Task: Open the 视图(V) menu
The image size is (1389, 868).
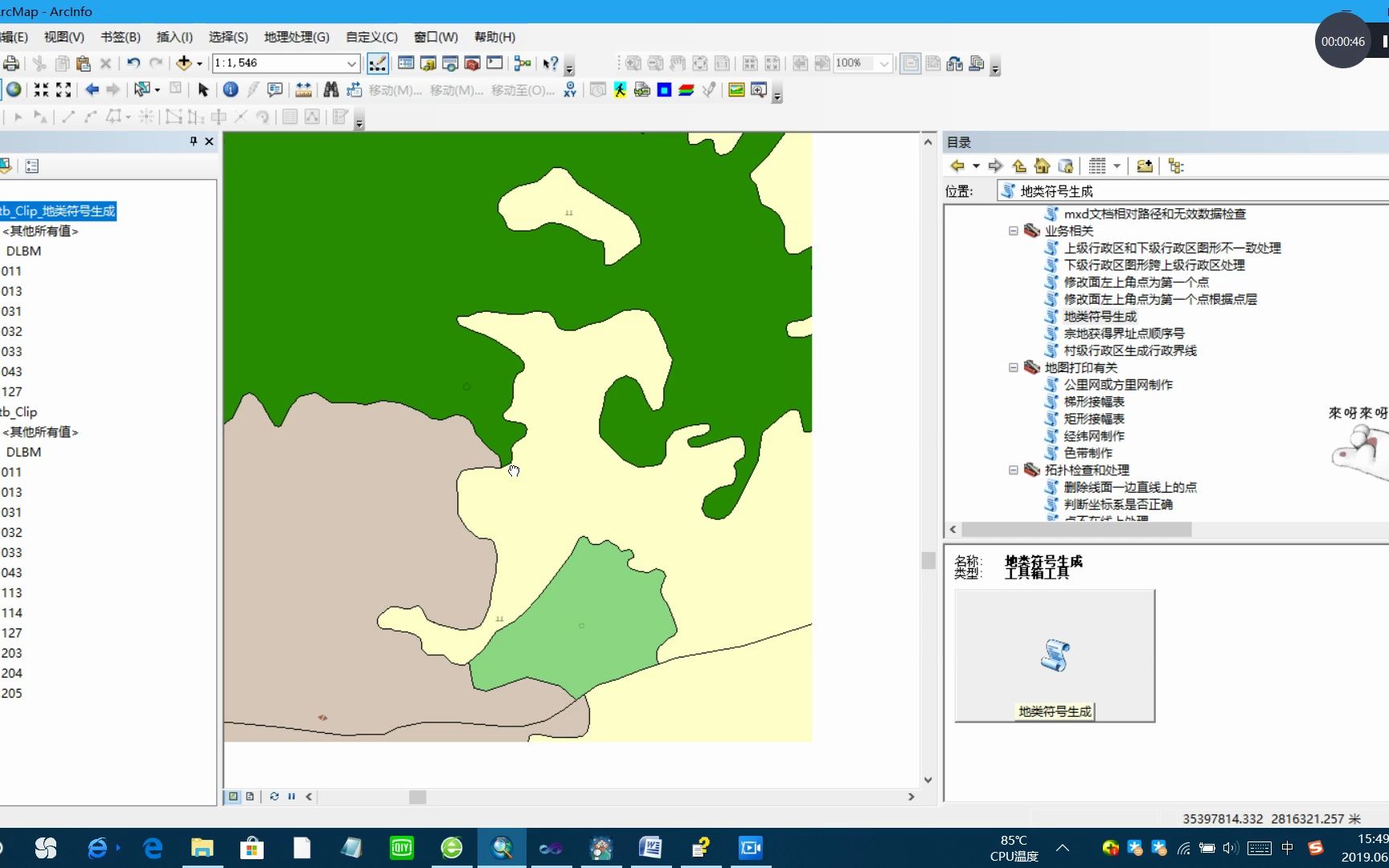Action: 64,37
